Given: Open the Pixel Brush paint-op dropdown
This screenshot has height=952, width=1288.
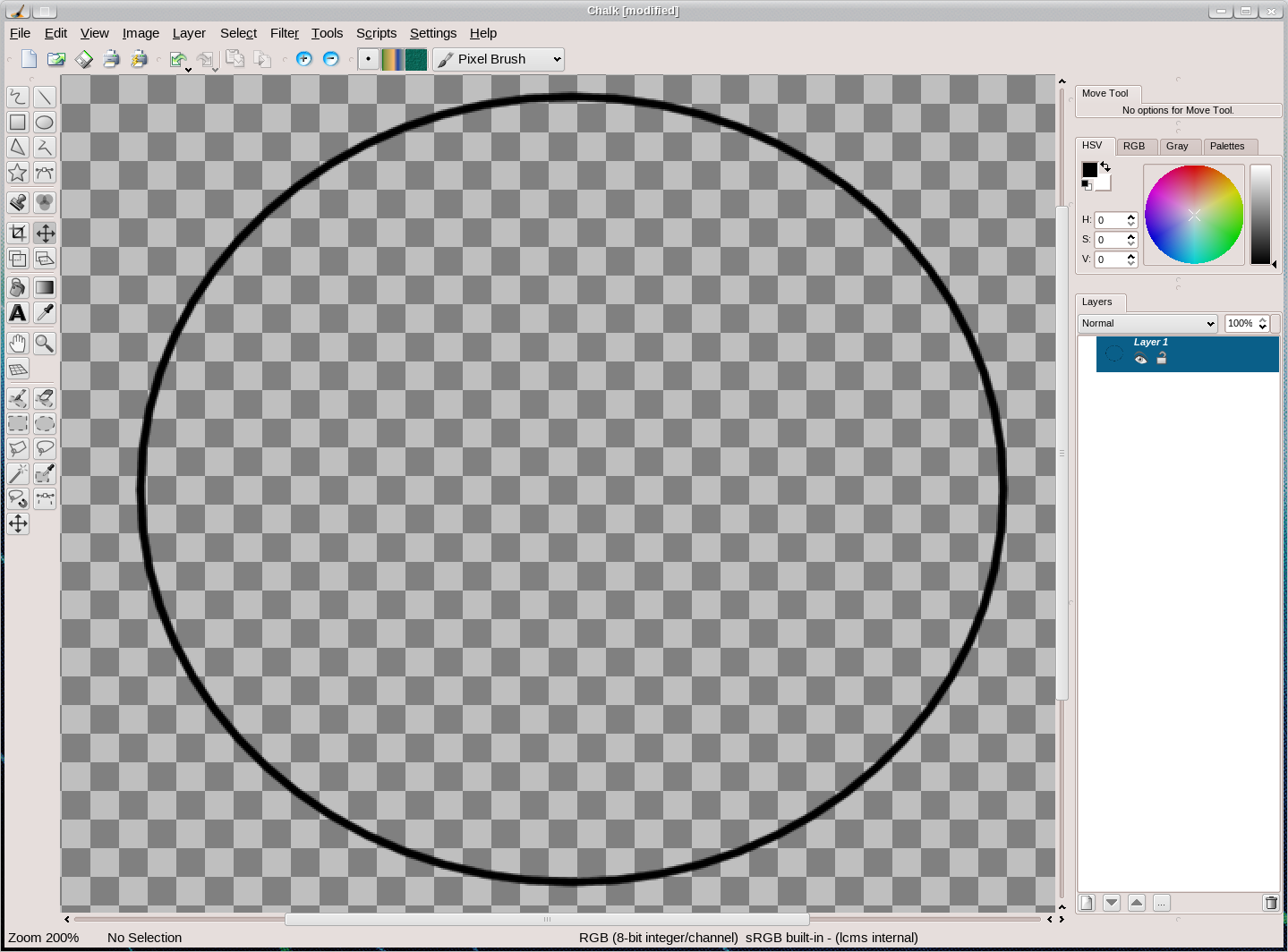Looking at the screenshot, I should click(499, 59).
